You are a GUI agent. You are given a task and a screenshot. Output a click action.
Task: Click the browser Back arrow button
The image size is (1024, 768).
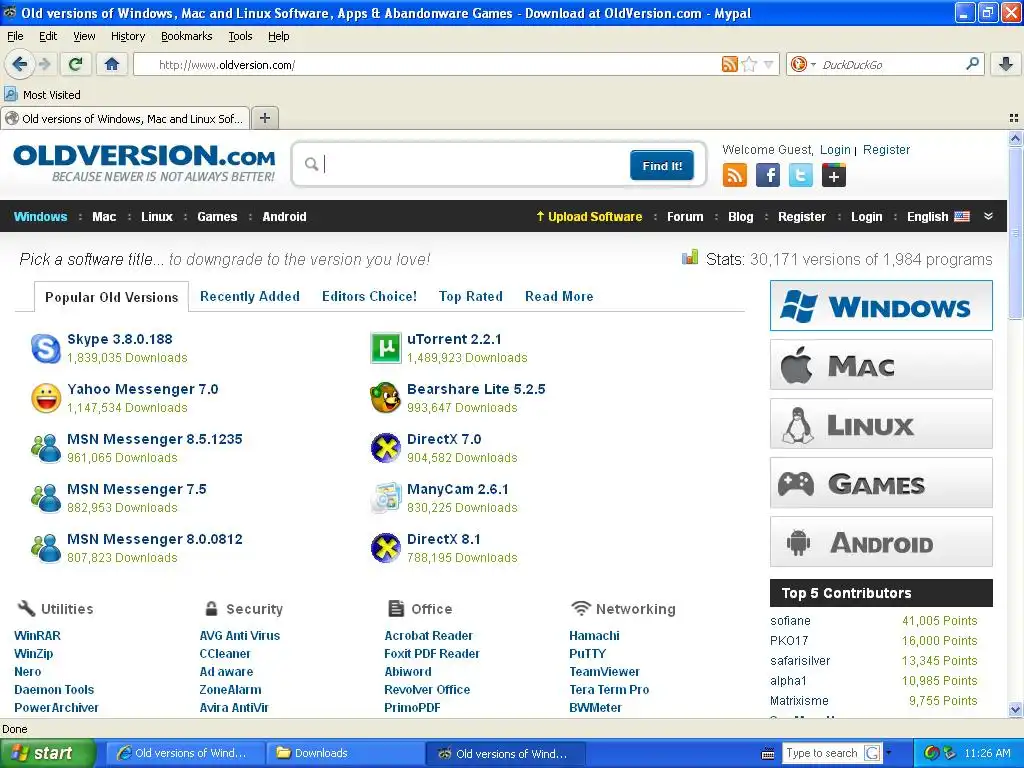[x=19, y=64]
